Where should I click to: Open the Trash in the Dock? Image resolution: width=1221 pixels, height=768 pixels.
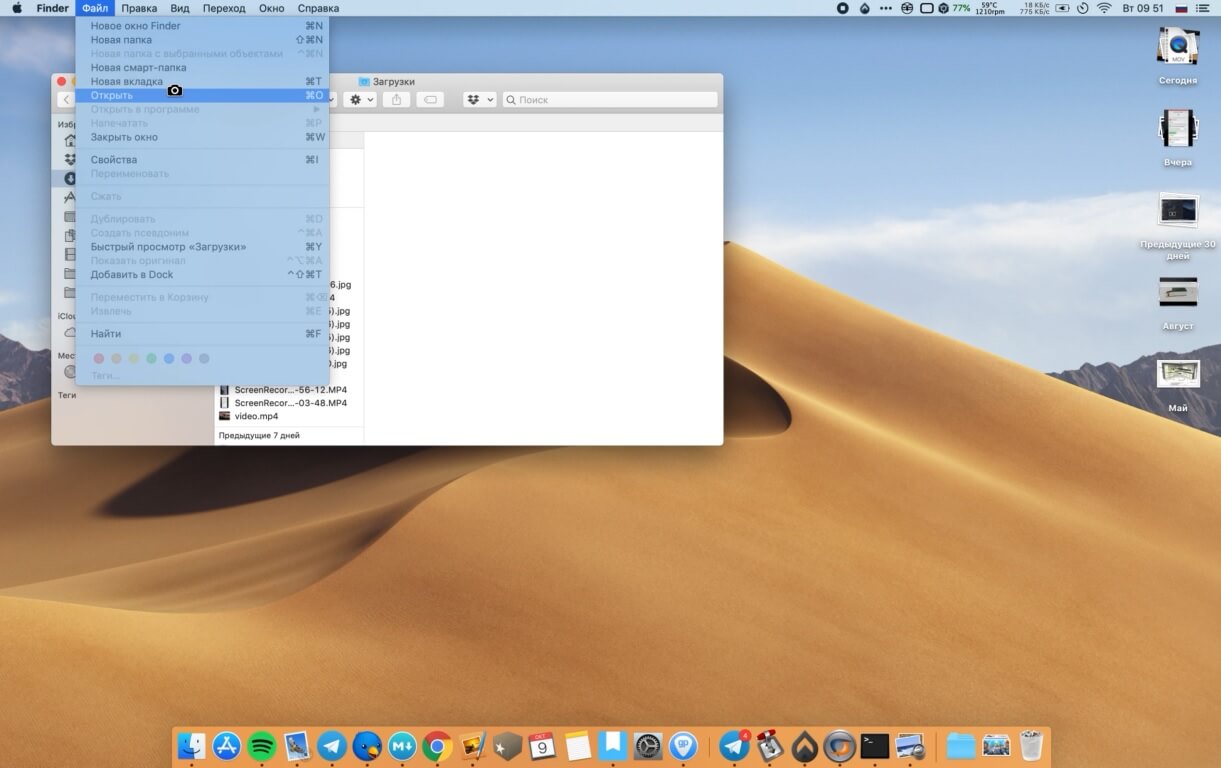tap(1031, 746)
